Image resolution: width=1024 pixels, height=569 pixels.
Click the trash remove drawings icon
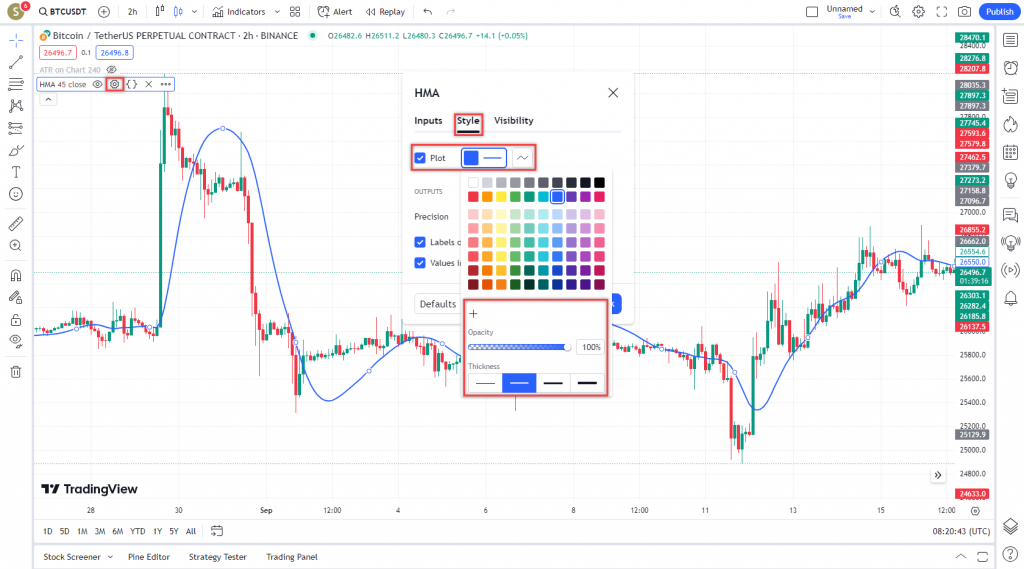tap(16, 372)
